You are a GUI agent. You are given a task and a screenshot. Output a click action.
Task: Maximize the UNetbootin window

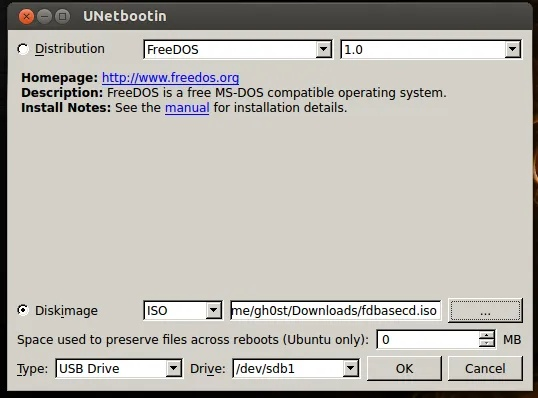62,16
